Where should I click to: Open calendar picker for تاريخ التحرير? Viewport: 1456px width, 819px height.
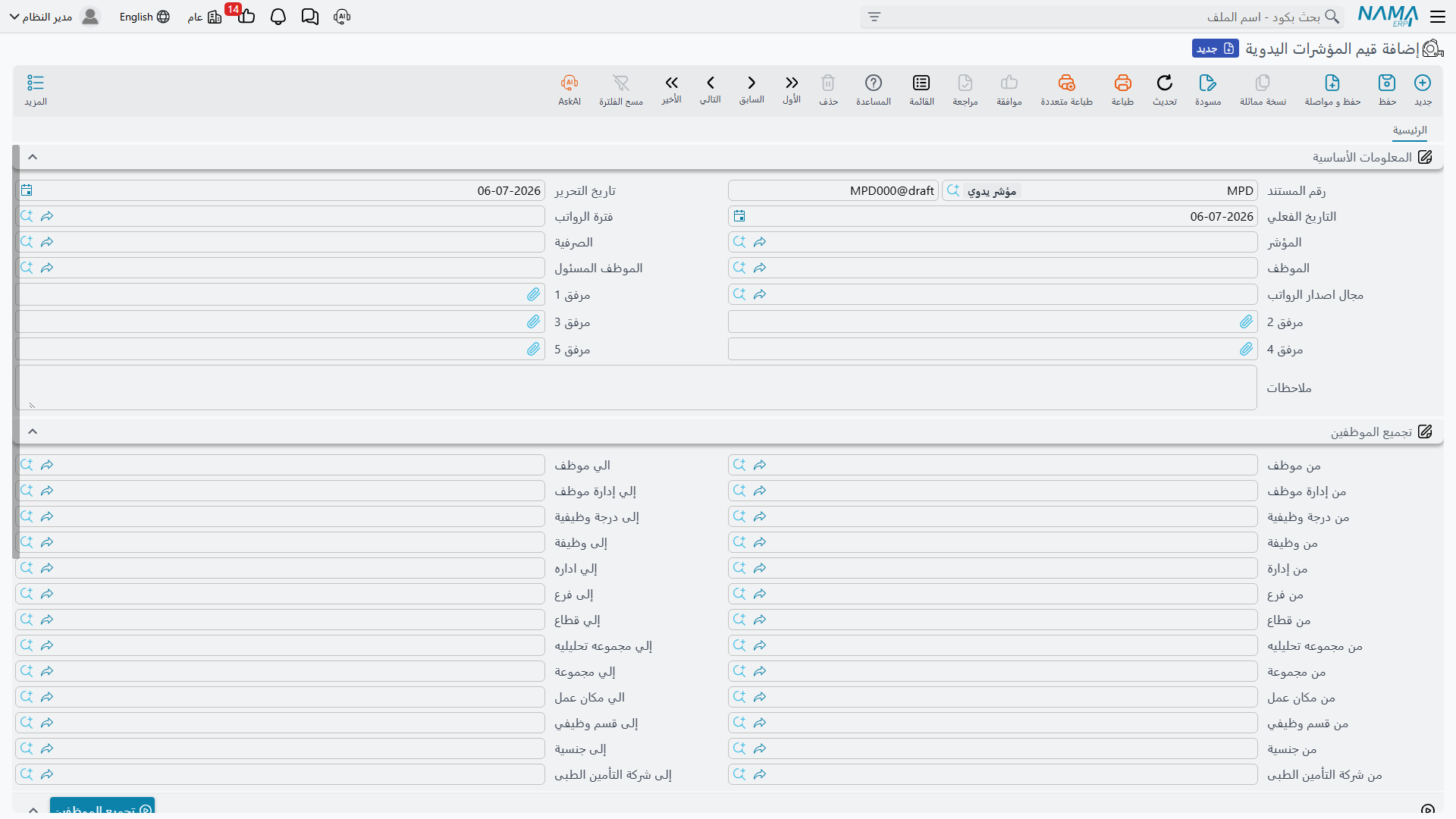coord(27,190)
